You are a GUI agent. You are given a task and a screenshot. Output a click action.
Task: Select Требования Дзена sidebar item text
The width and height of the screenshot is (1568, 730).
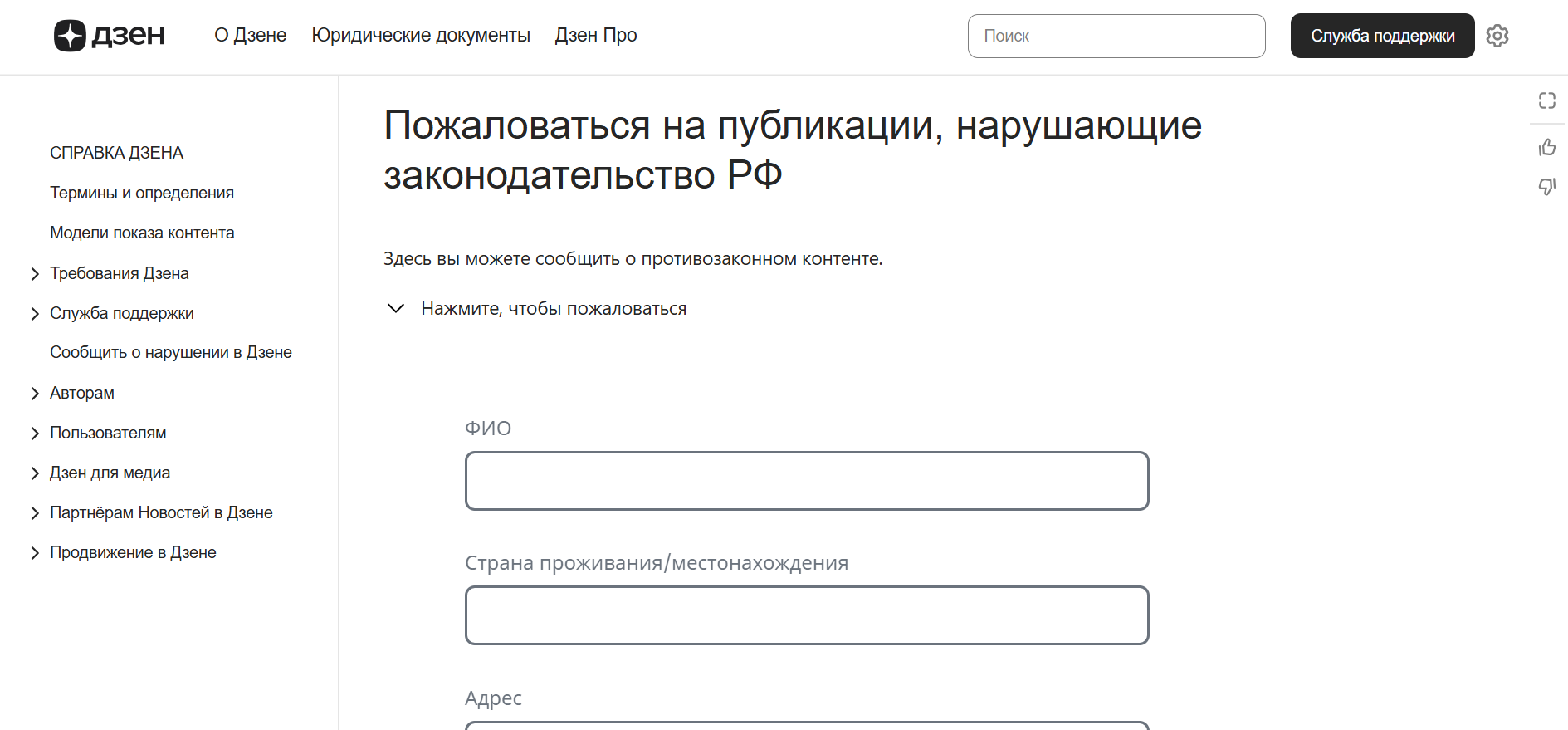[x=120, y=273]
